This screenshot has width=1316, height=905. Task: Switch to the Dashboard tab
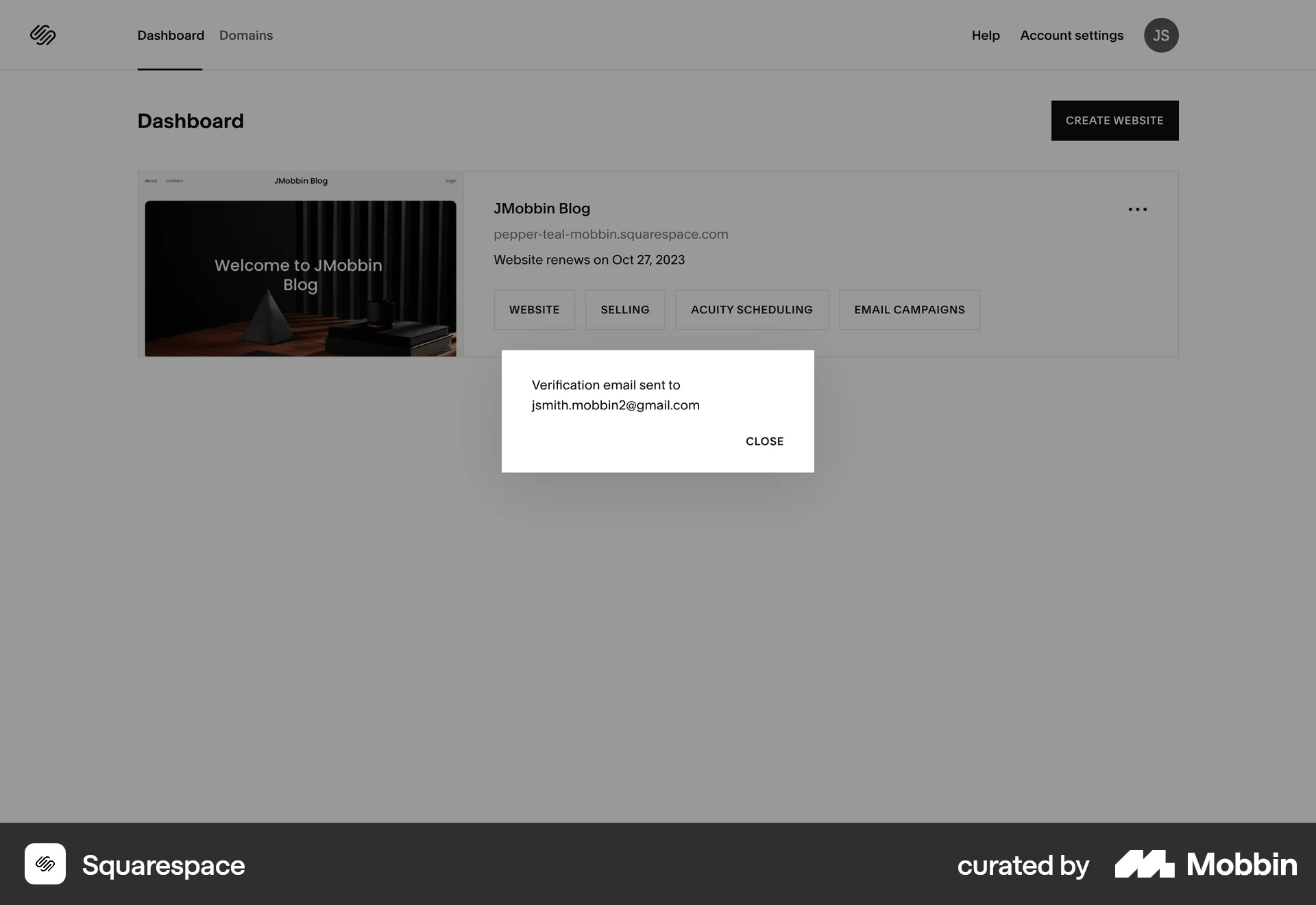[x=170, y=35]
